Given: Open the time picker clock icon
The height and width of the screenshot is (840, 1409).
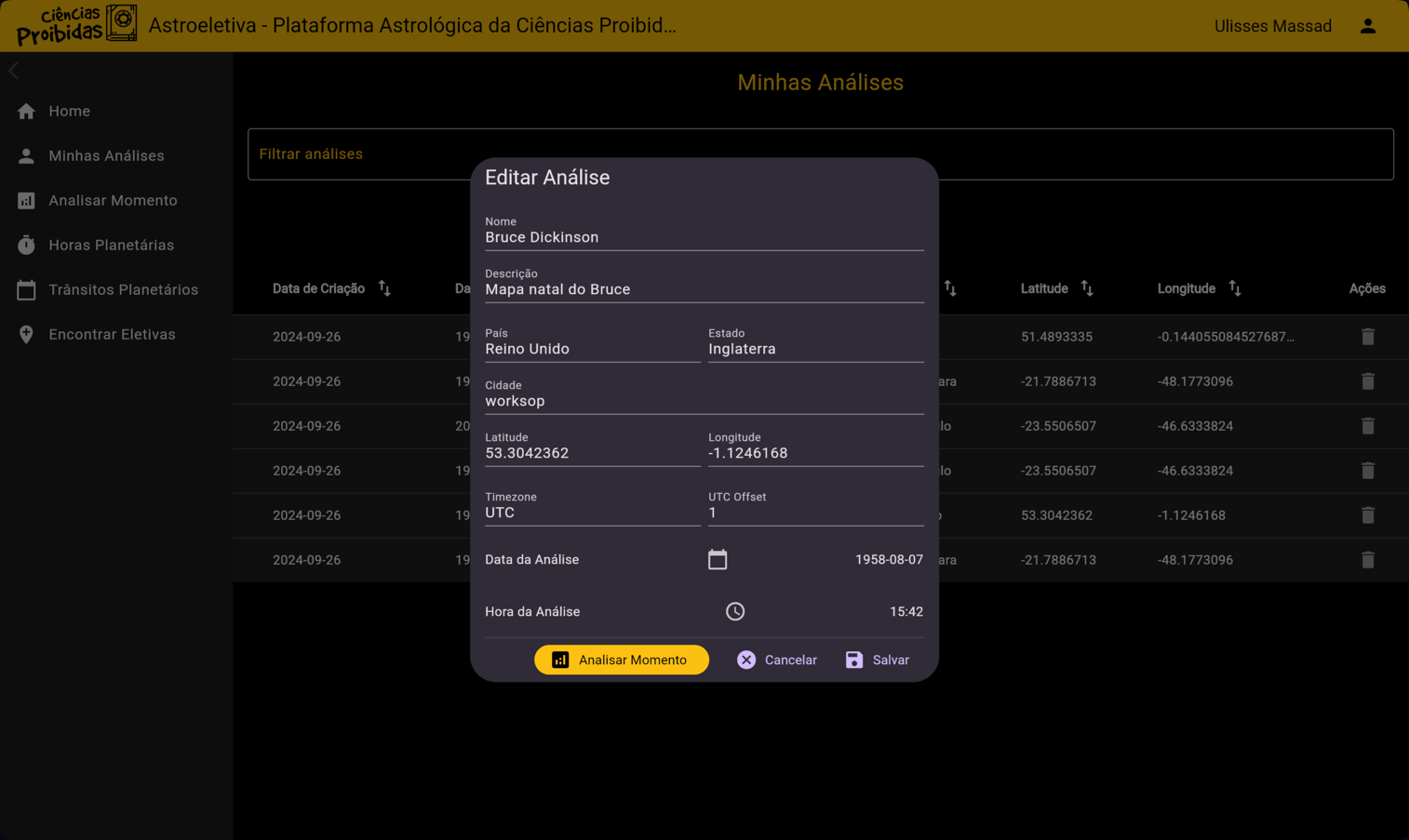Looking at the screenshot, I should pyautogui.click(x=734, y=611).
